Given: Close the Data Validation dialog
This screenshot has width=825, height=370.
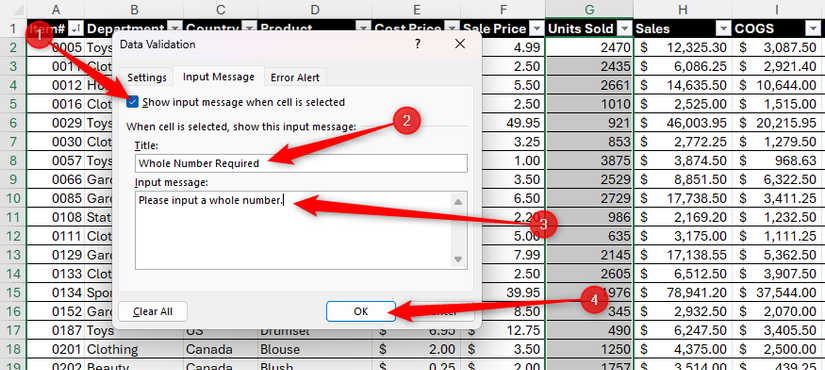Looking at the screenshot, I should point(459,44).
